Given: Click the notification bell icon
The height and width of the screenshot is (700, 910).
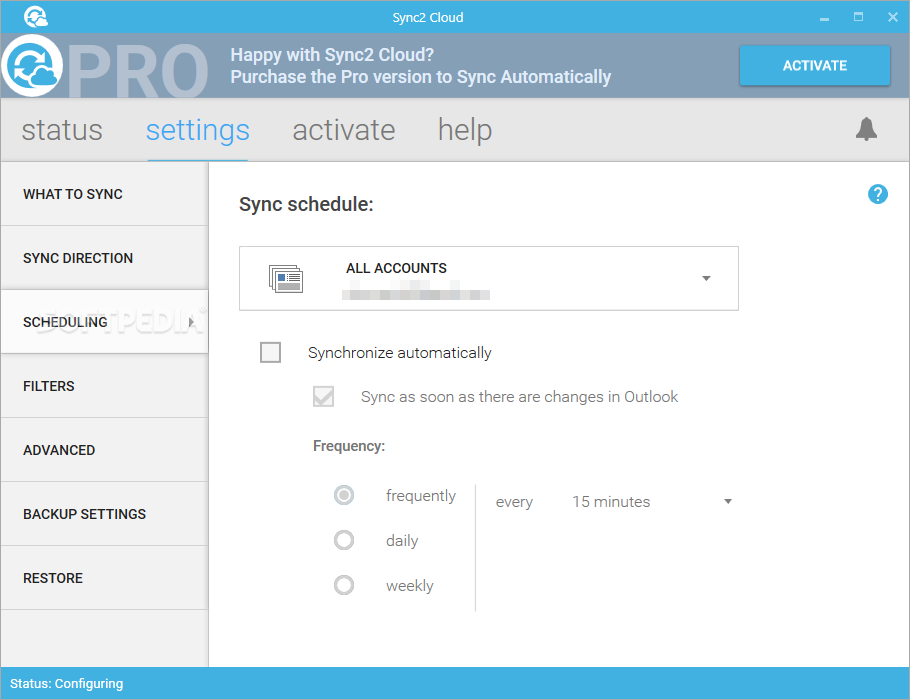Looking at the screenshot, I should [x=866, y=129].
